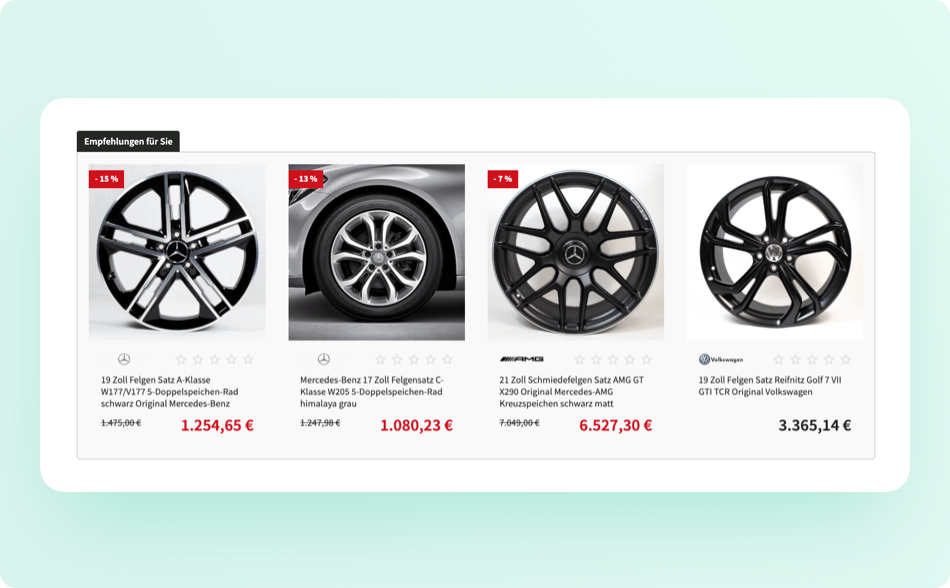The width and height of the screenshot is (950, 588).
Task: Open 19 Zoll Felgen Reifnitz Golf 7 link
Action: tap(770, 386)
